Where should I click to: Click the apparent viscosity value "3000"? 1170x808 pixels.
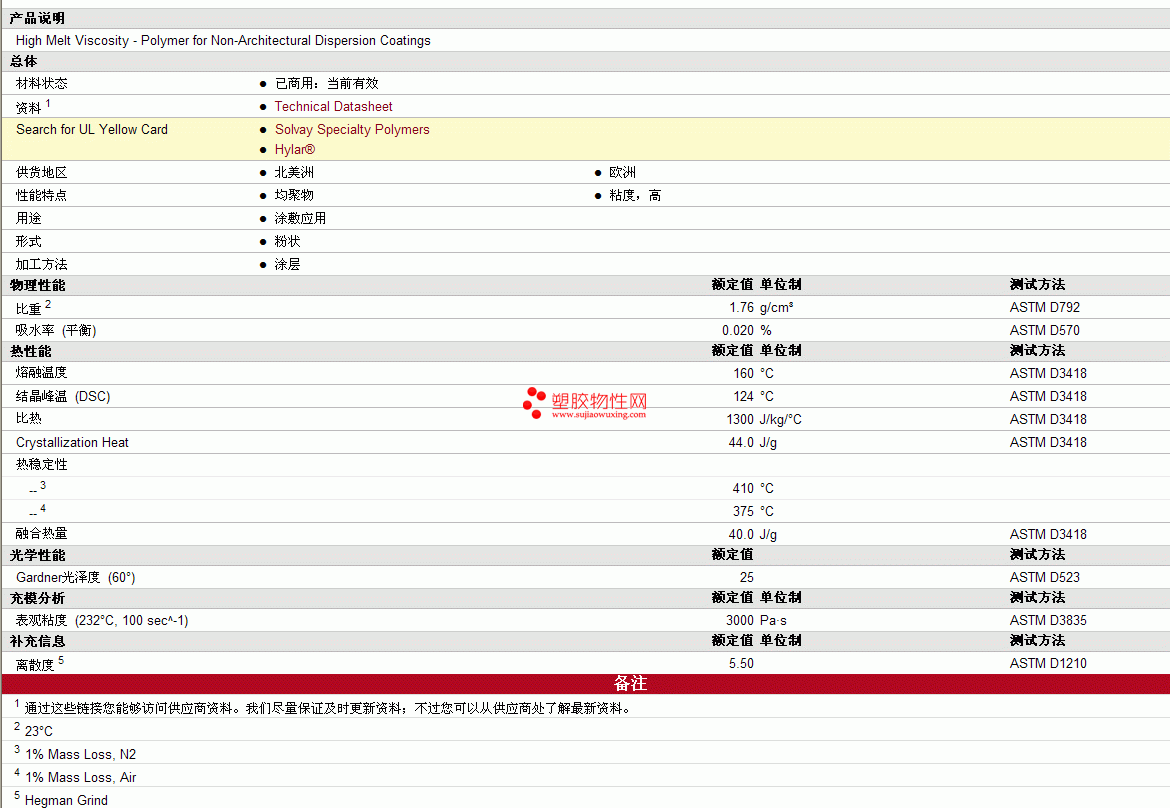click(x=740, y=621)
